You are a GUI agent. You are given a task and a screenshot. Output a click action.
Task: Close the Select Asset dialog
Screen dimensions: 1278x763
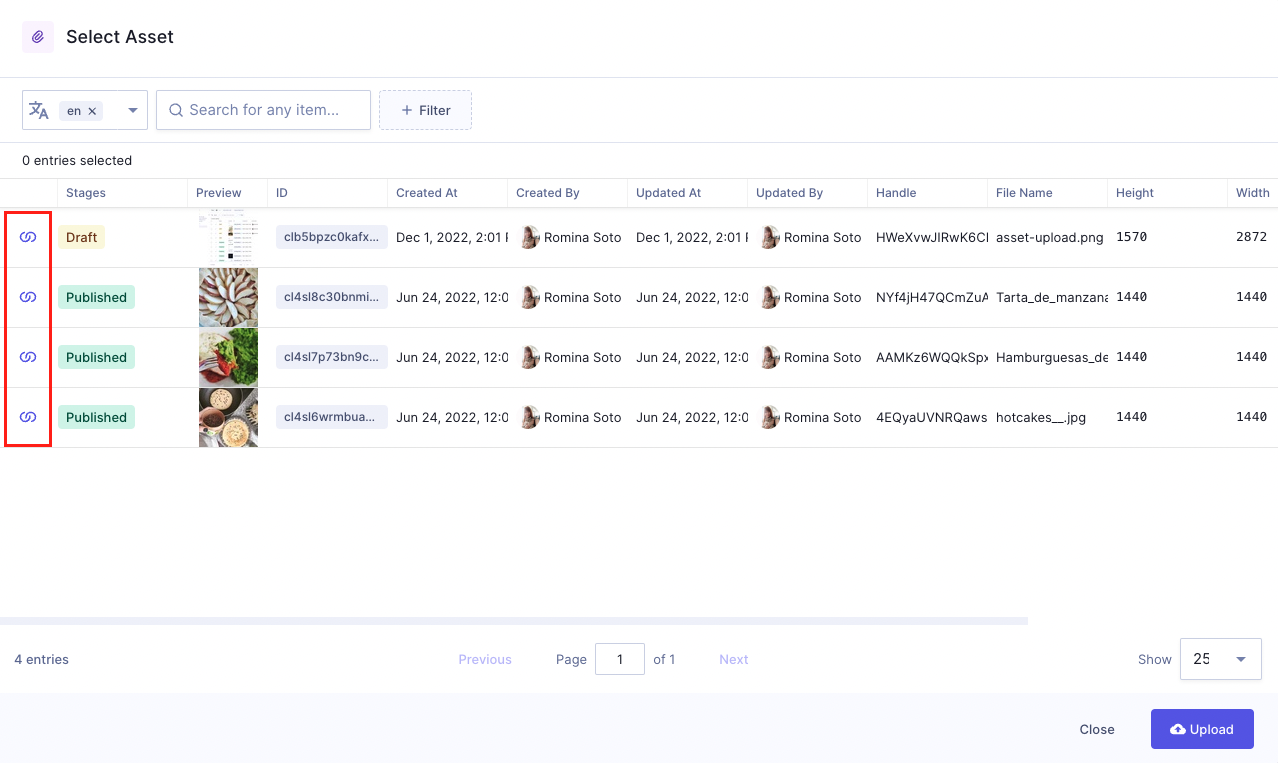coord(1096,729)
